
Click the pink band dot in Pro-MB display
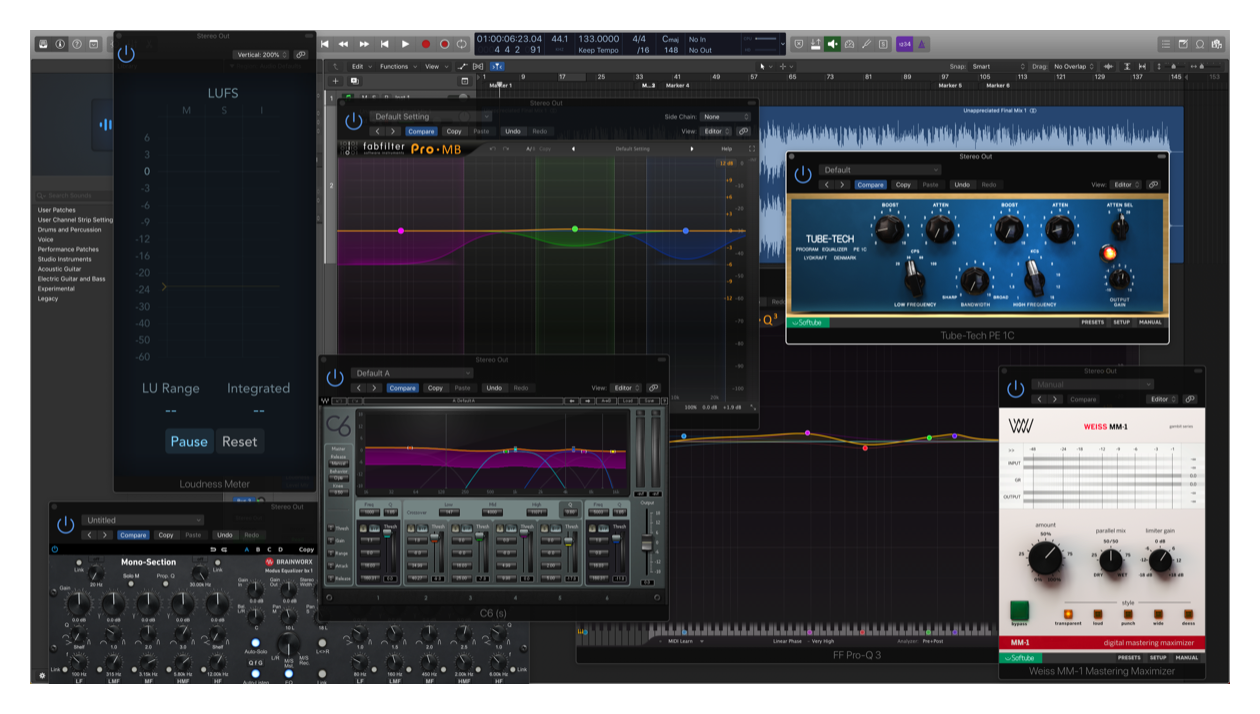[x=401, y=231]
